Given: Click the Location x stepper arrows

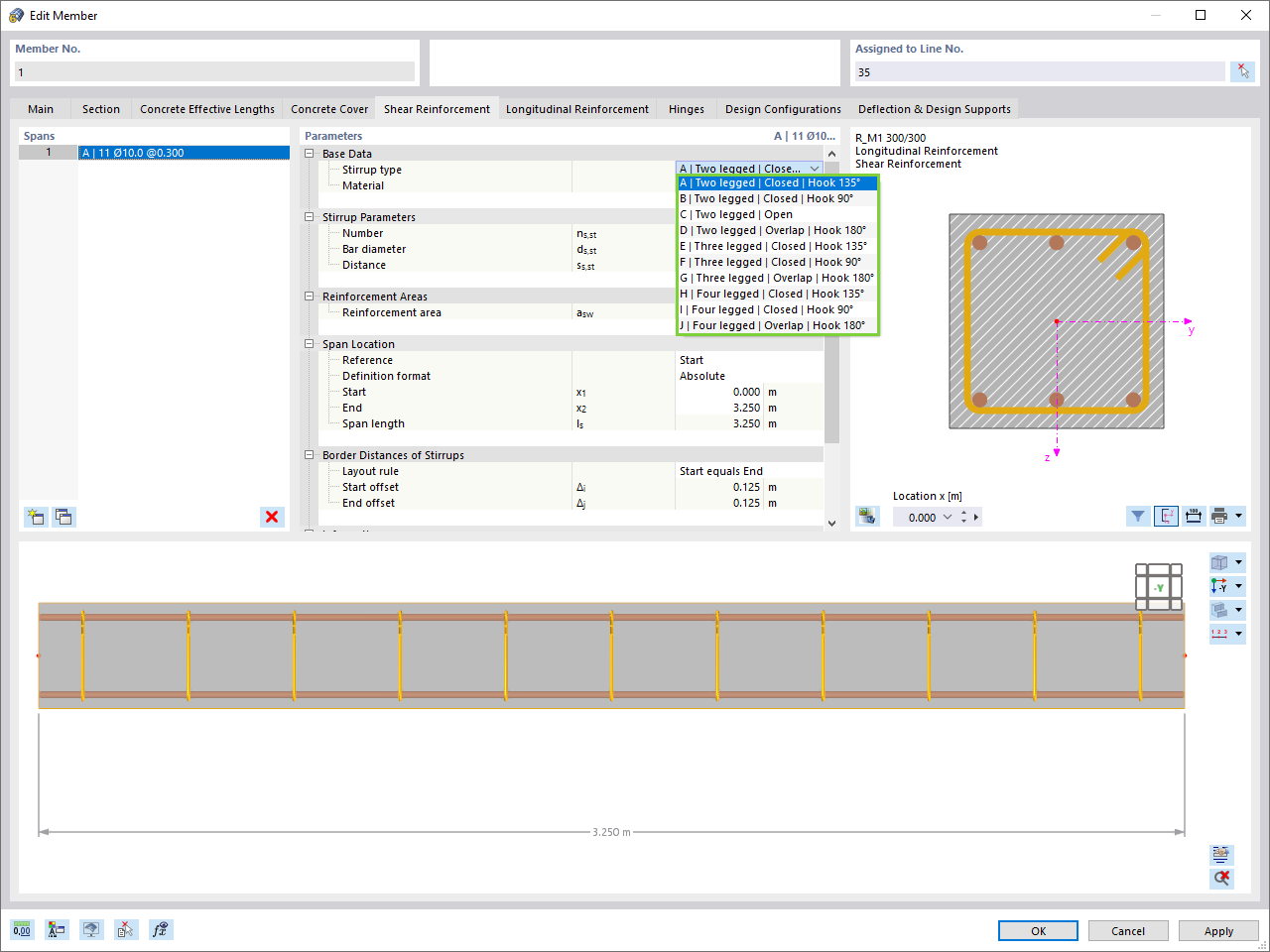Looking at the screenshot, I should click(x=963, y=517).
